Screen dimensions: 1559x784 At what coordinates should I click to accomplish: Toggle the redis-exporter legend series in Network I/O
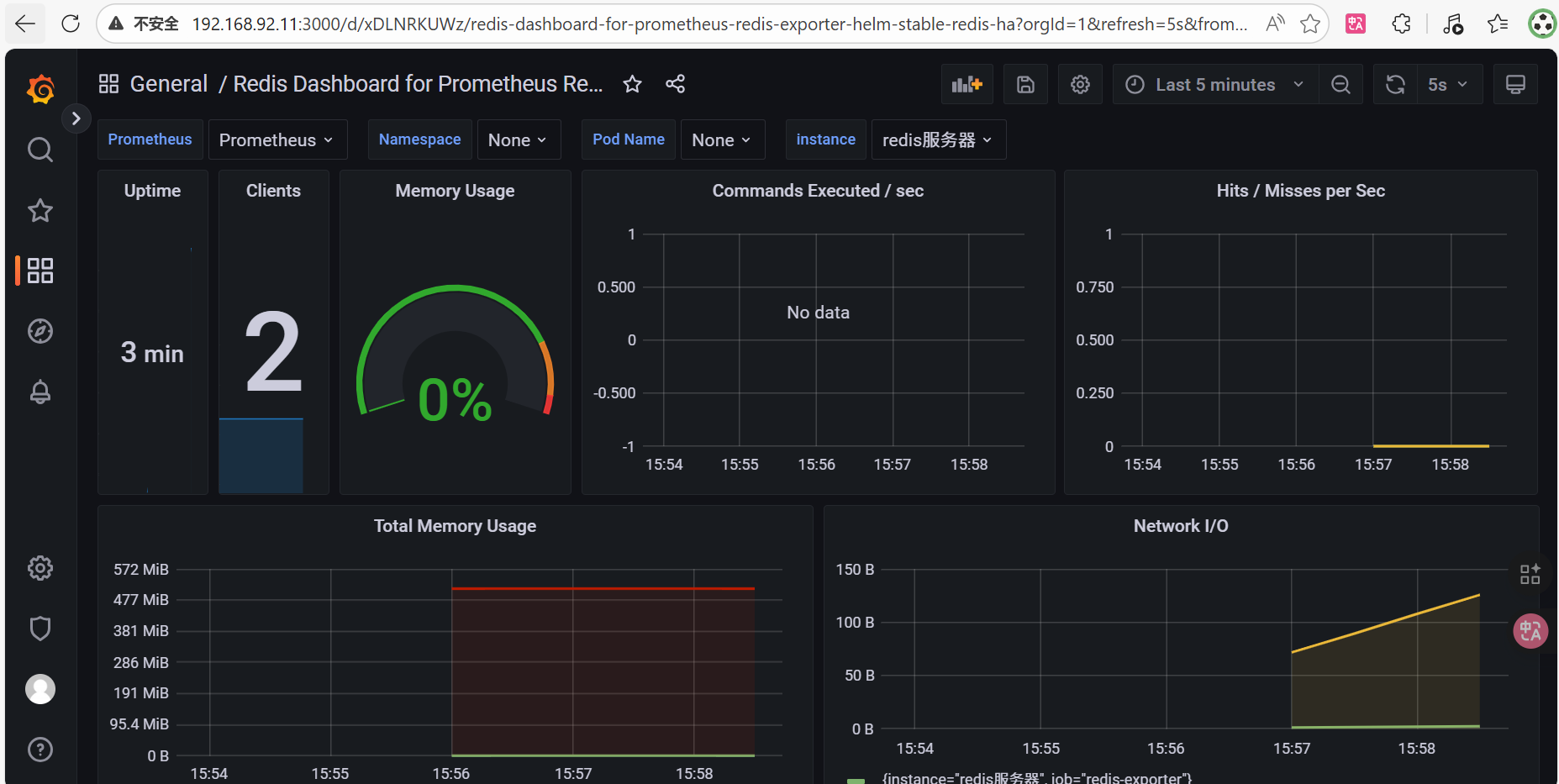click(1036, 778)
